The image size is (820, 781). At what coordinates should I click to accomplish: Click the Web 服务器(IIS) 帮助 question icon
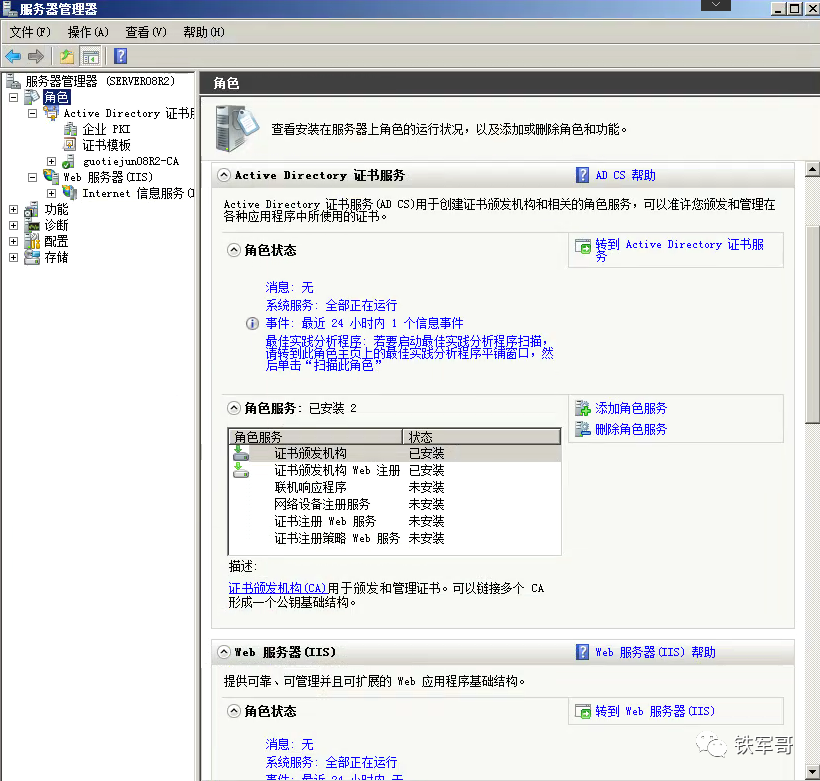(x=582, y=652)
